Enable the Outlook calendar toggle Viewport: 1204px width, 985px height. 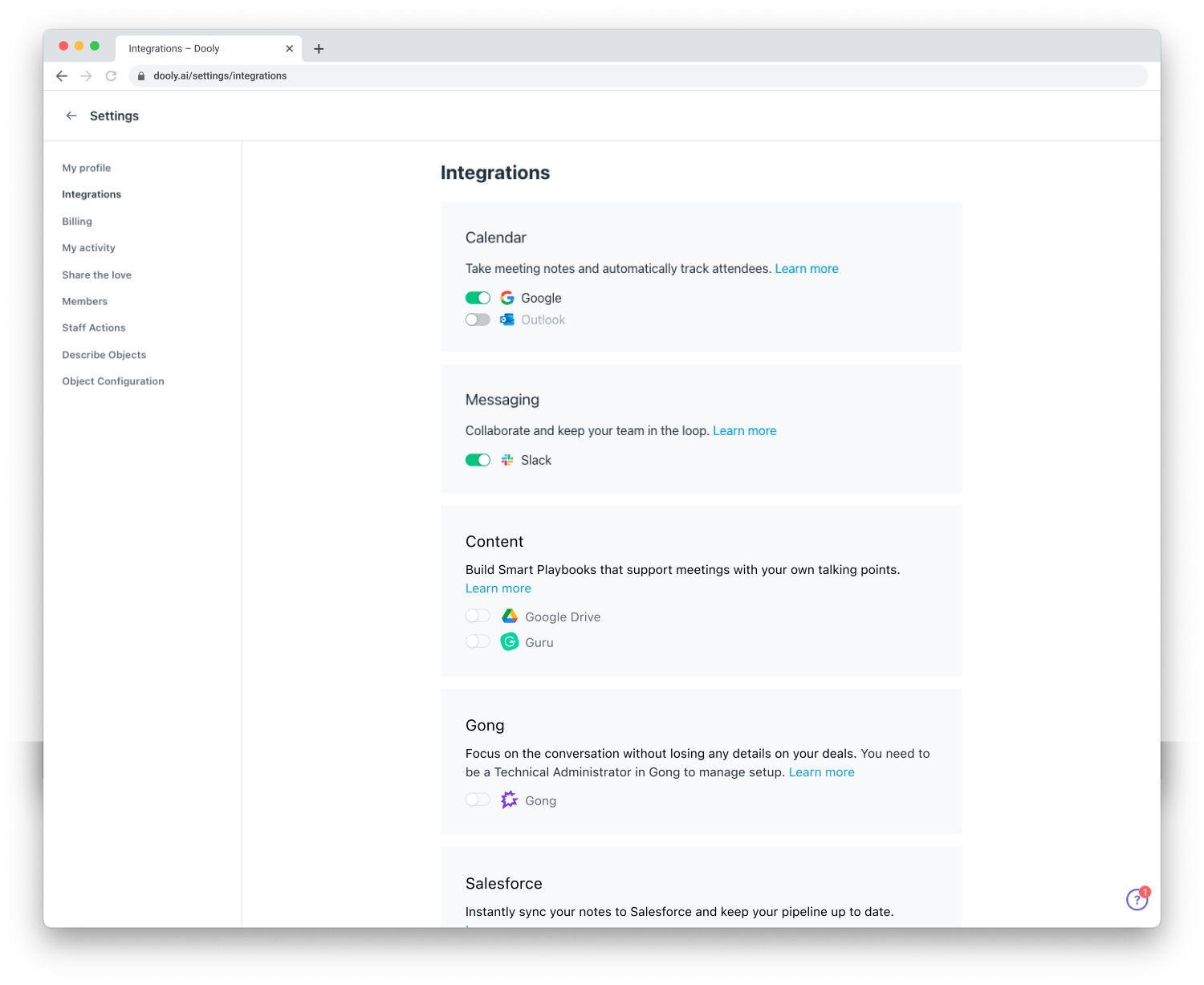click(x=478, y=320)
